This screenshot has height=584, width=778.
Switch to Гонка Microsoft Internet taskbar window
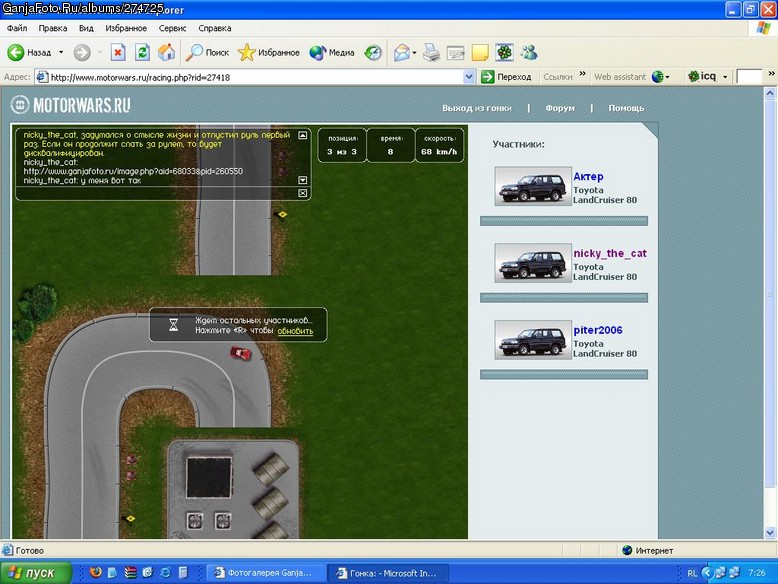(388, 573)
